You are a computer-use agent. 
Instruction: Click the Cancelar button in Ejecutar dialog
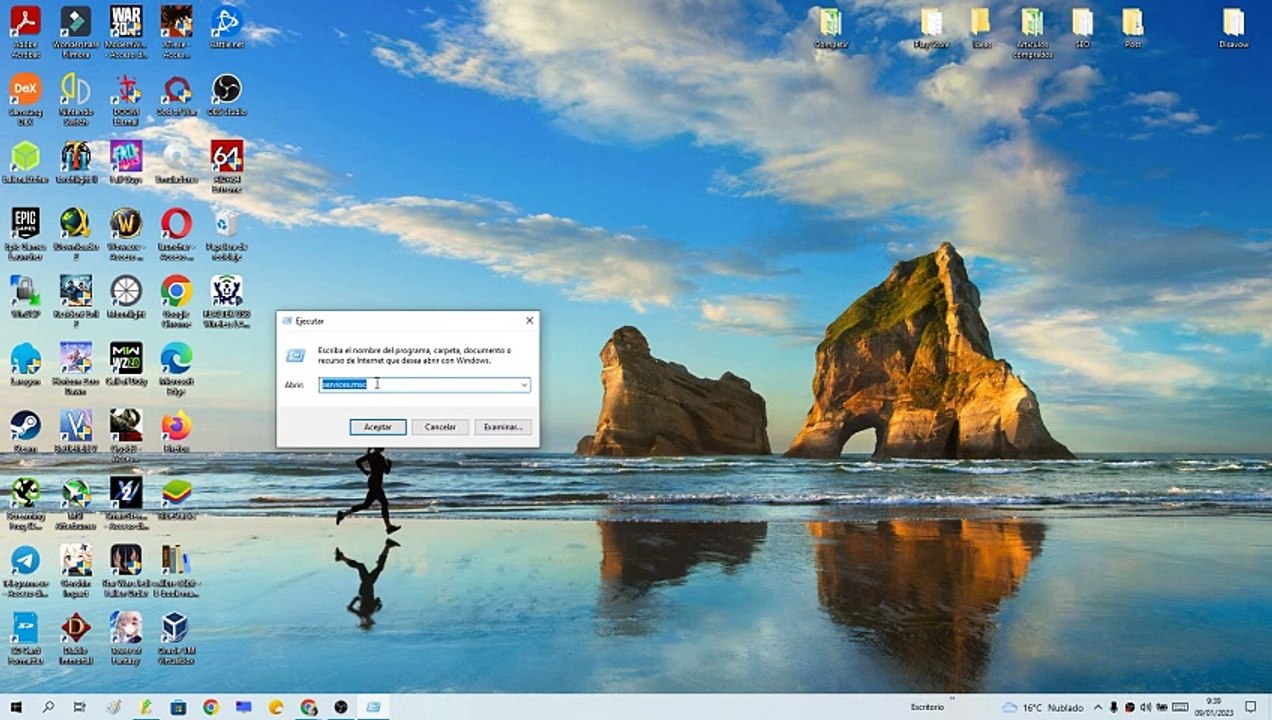pyautogui.click(x=440, y=427)
